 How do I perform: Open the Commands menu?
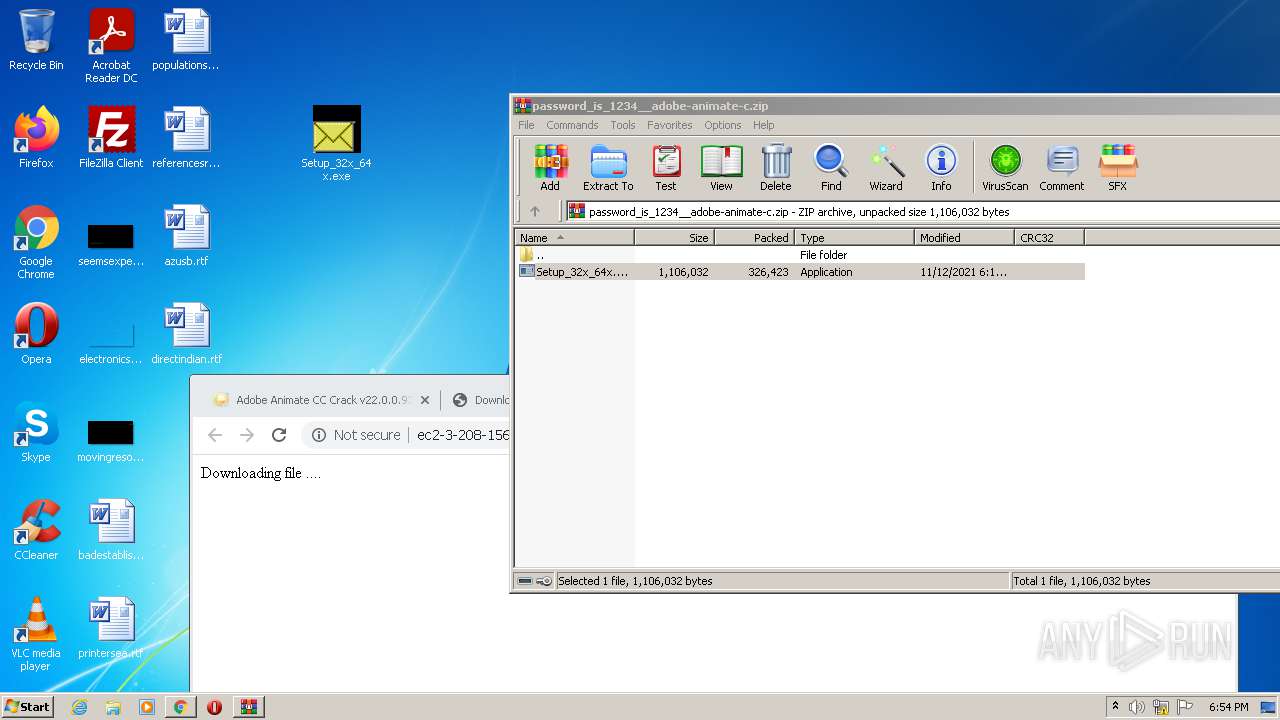tap(572, 125)
